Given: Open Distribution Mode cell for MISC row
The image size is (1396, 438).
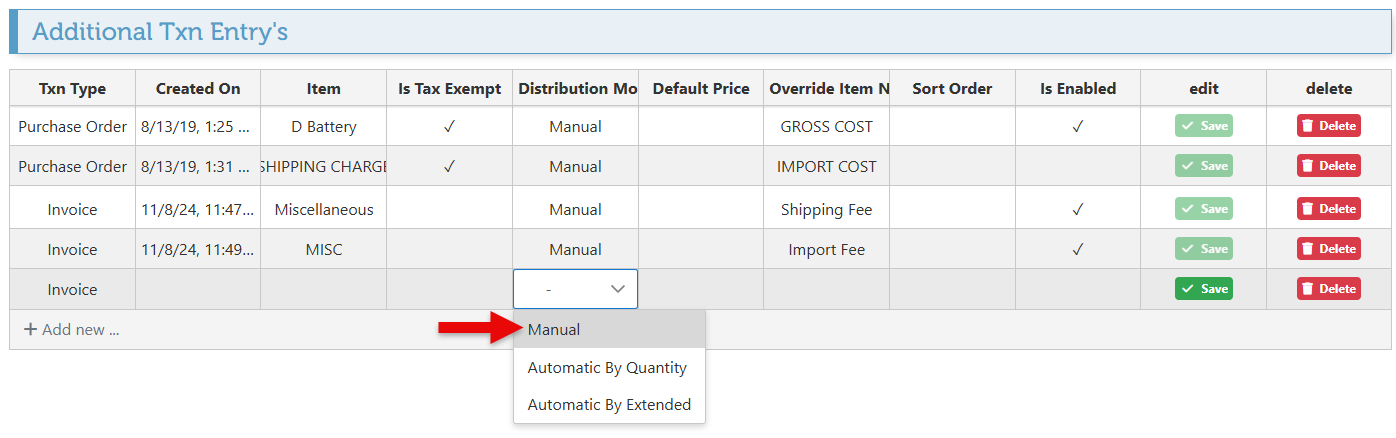Looking at the screenshot, I should click(575, 249).
